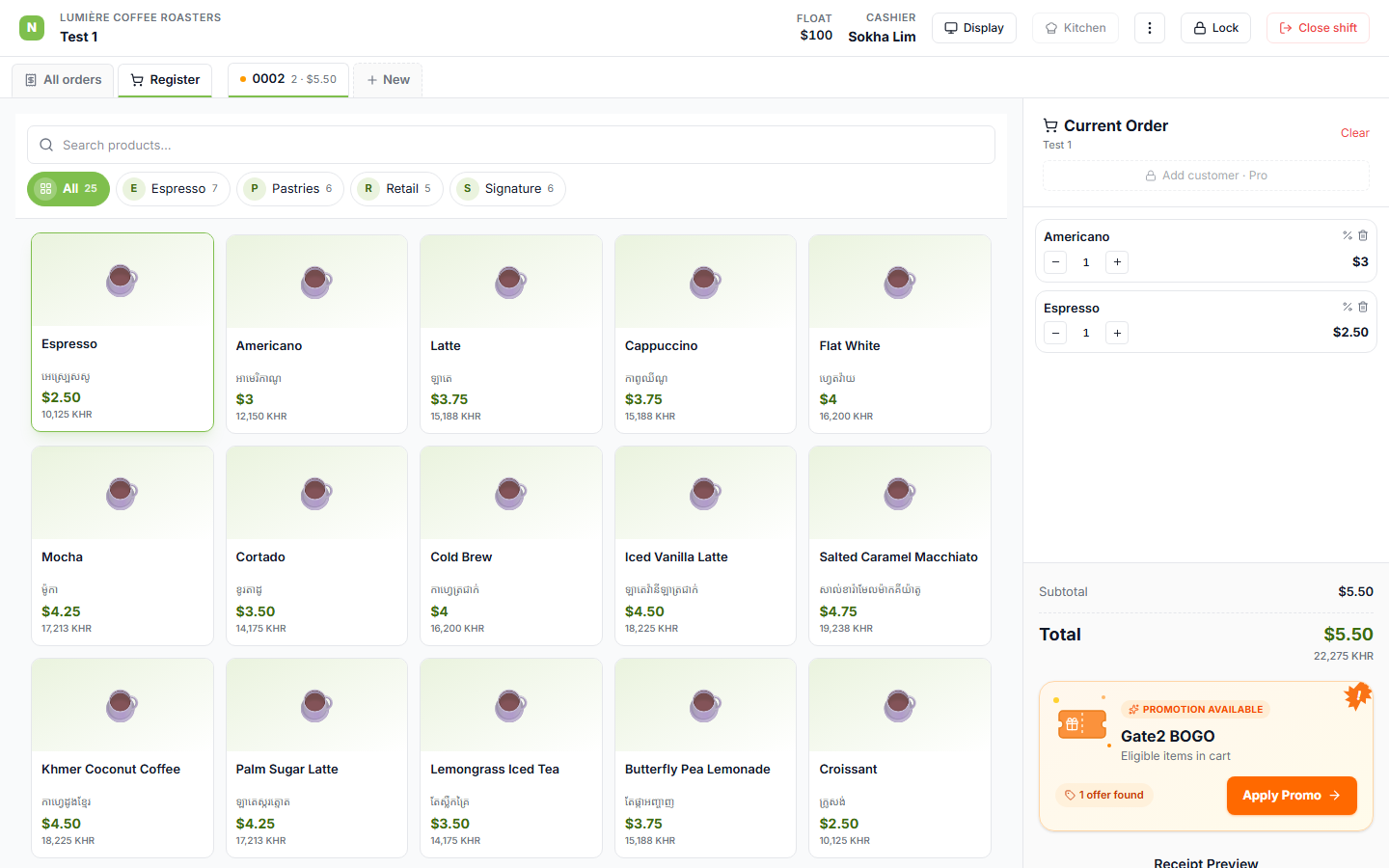Apply the Gate2 BOGO promo
The width and height of the screenshot is (1389, 868).
(1292, 796)
